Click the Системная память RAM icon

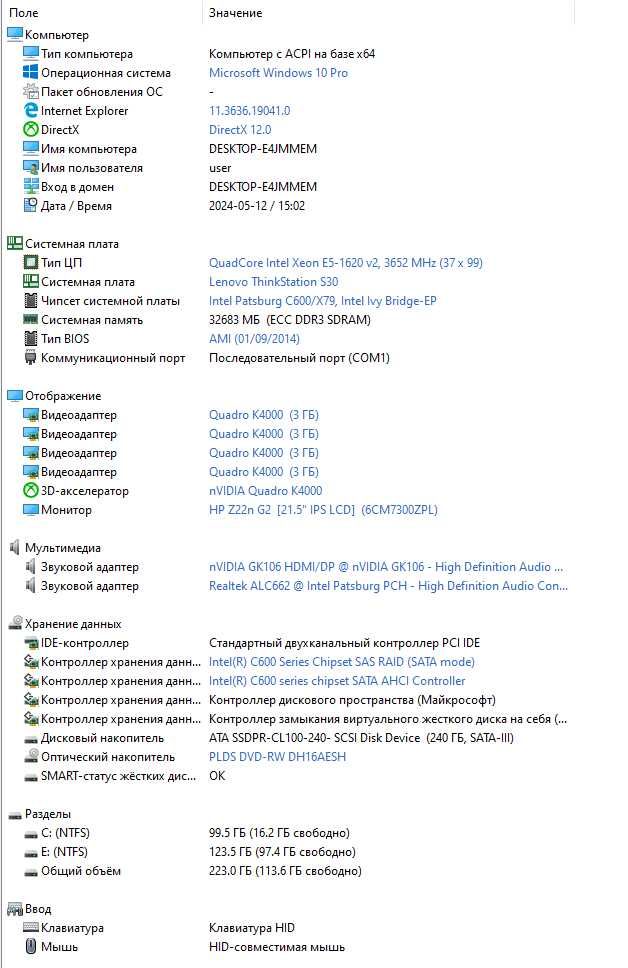pyautogui.click(x=31, y=319)
